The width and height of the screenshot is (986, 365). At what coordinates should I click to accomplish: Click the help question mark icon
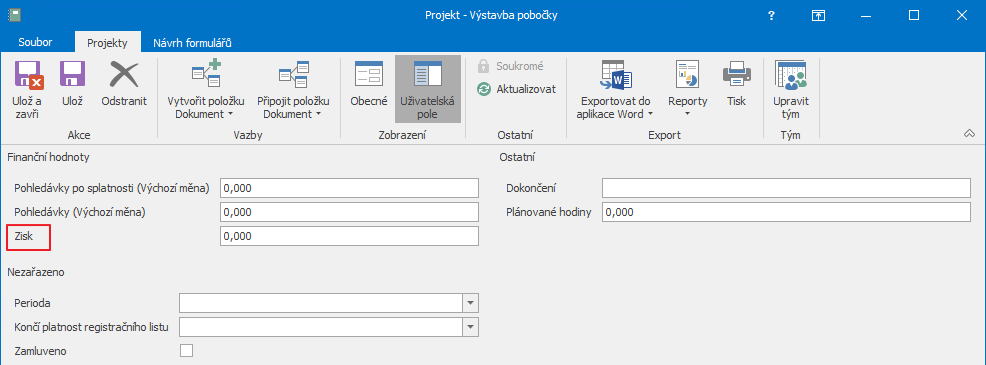click(772, 16)
